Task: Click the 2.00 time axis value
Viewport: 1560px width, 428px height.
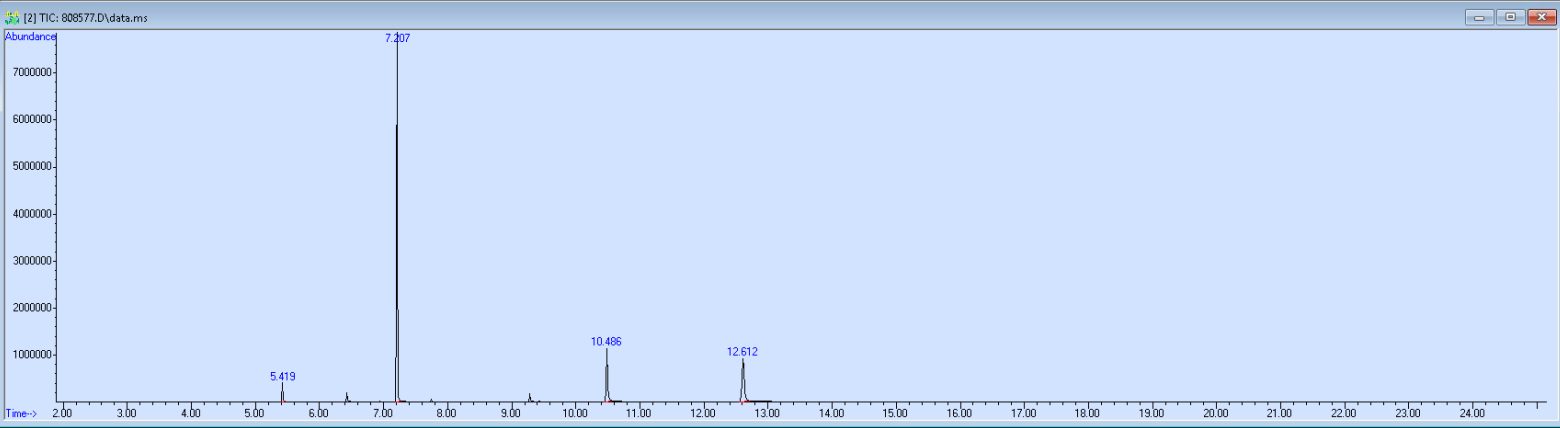Action: click(62, 413)
